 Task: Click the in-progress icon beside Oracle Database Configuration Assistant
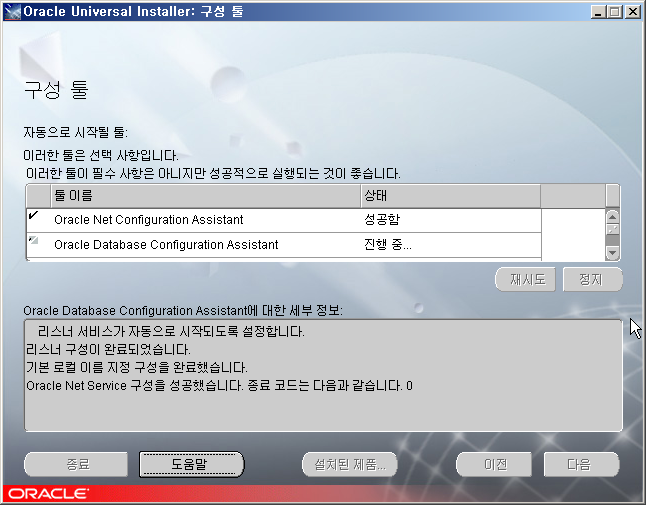coord(33,240)
